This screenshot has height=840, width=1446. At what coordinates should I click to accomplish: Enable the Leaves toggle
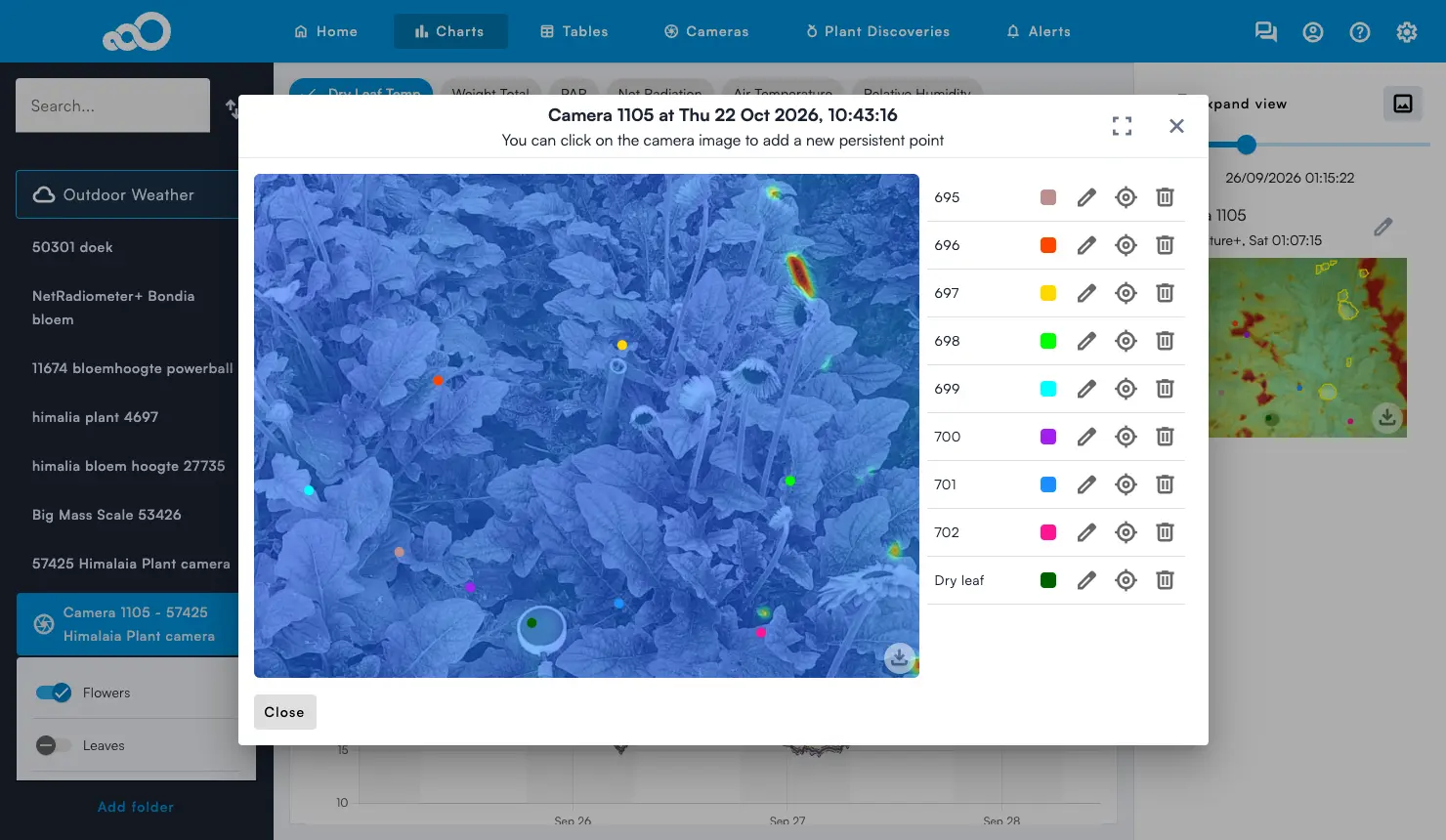(x=53, y=745)
